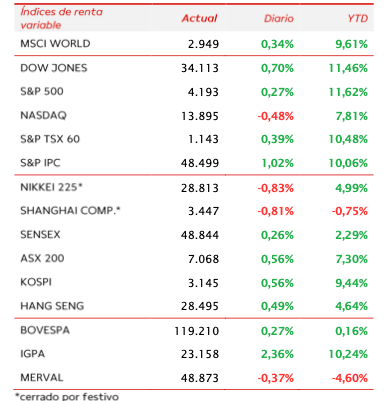The image size is (386, 401).
Task: Select the S&P 500 actual value 4.193
Action: 203,92
